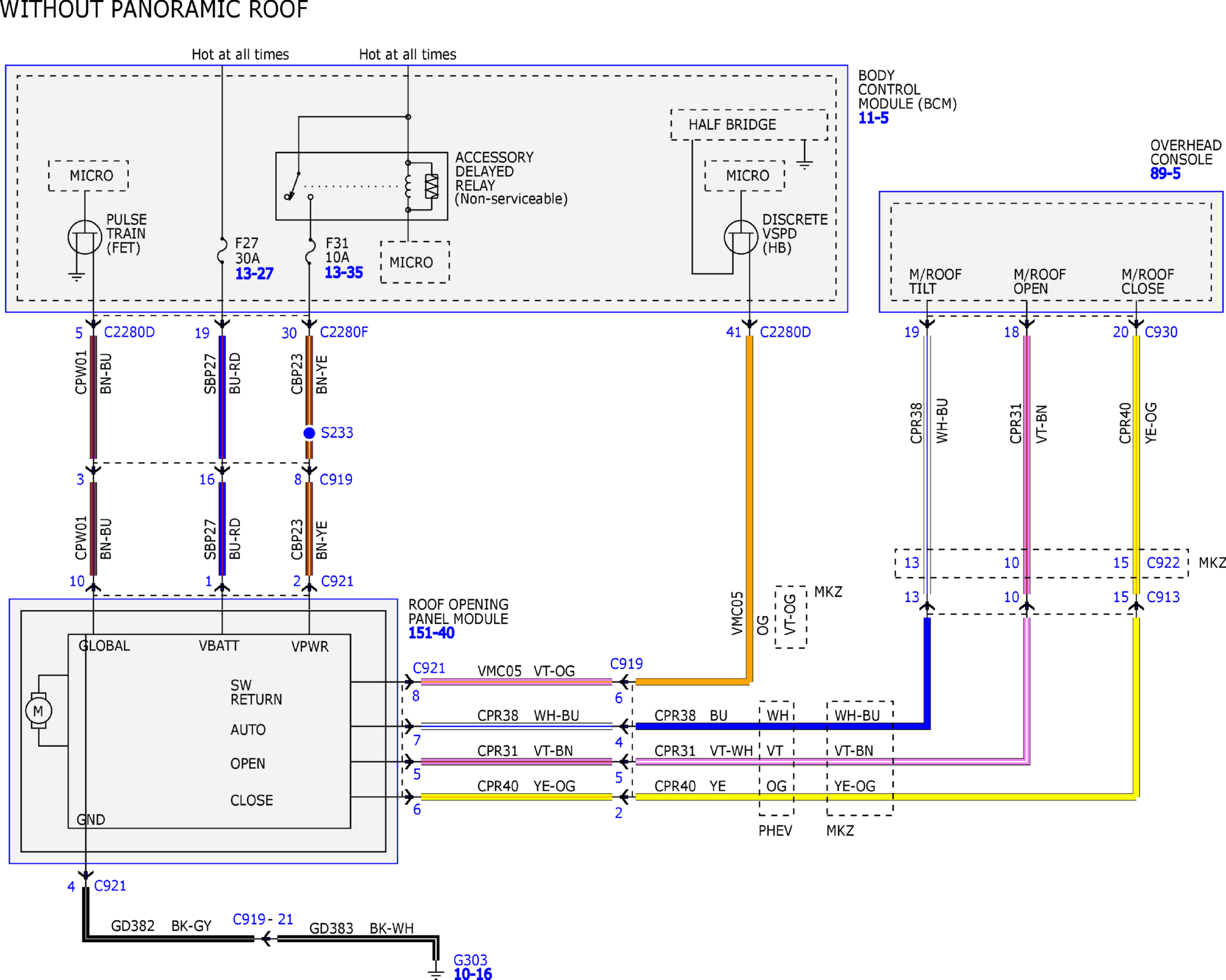1226x980 pixels.
Task: Follow the 89-5 Overhead Console link
Action: tap(1165, 174)
